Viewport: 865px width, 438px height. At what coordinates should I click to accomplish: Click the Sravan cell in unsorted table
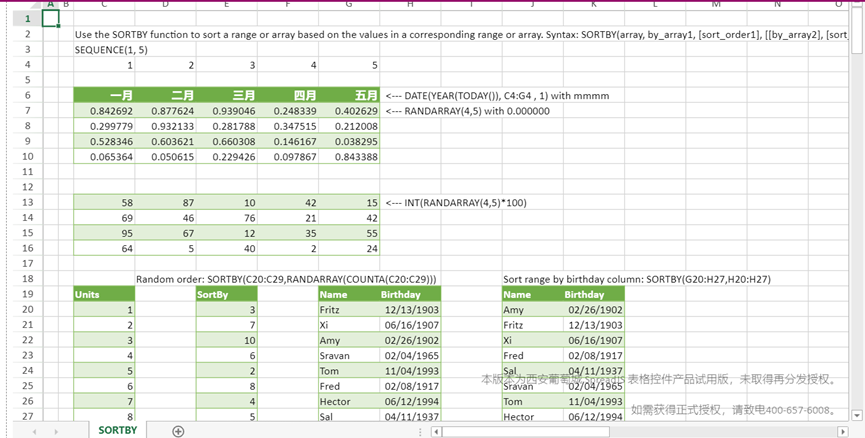[x=349, y=355]
